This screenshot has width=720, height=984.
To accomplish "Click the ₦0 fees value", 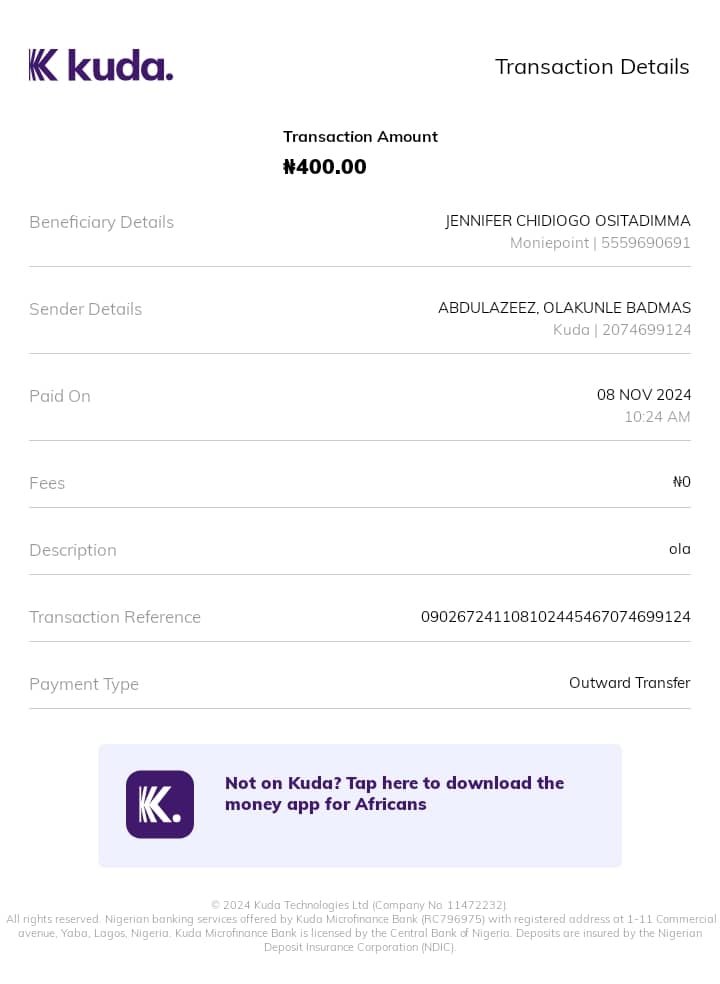I will (681, 482).
